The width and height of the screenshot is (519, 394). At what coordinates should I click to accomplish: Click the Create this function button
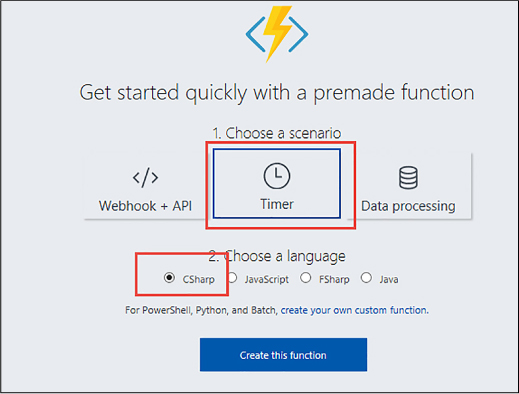pyautogui.click(x=283, y=355)
